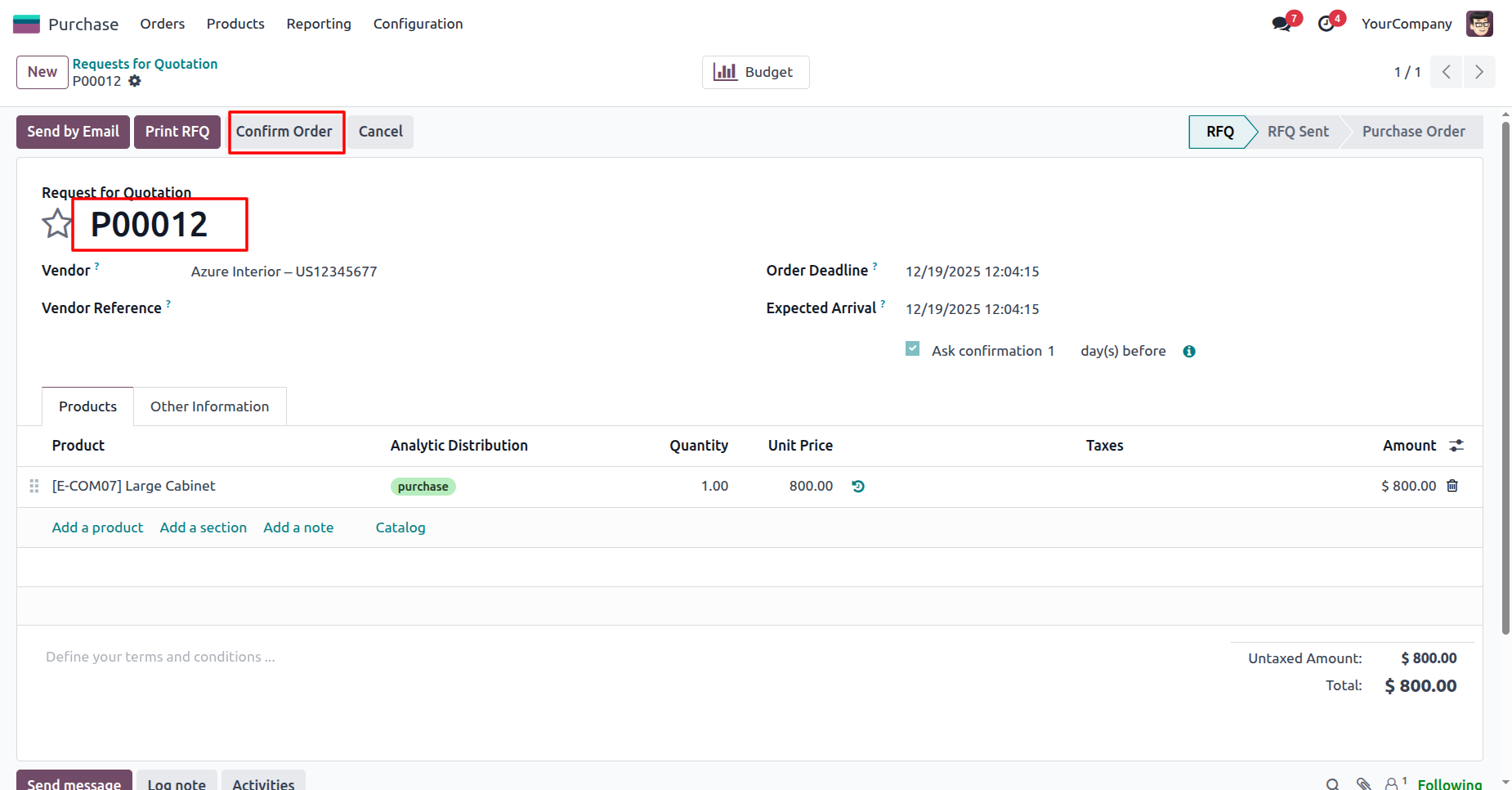Go to next record arrow
This screenshot has height=790, width=1512.
pyautogui.click(x=1478, y=72)
